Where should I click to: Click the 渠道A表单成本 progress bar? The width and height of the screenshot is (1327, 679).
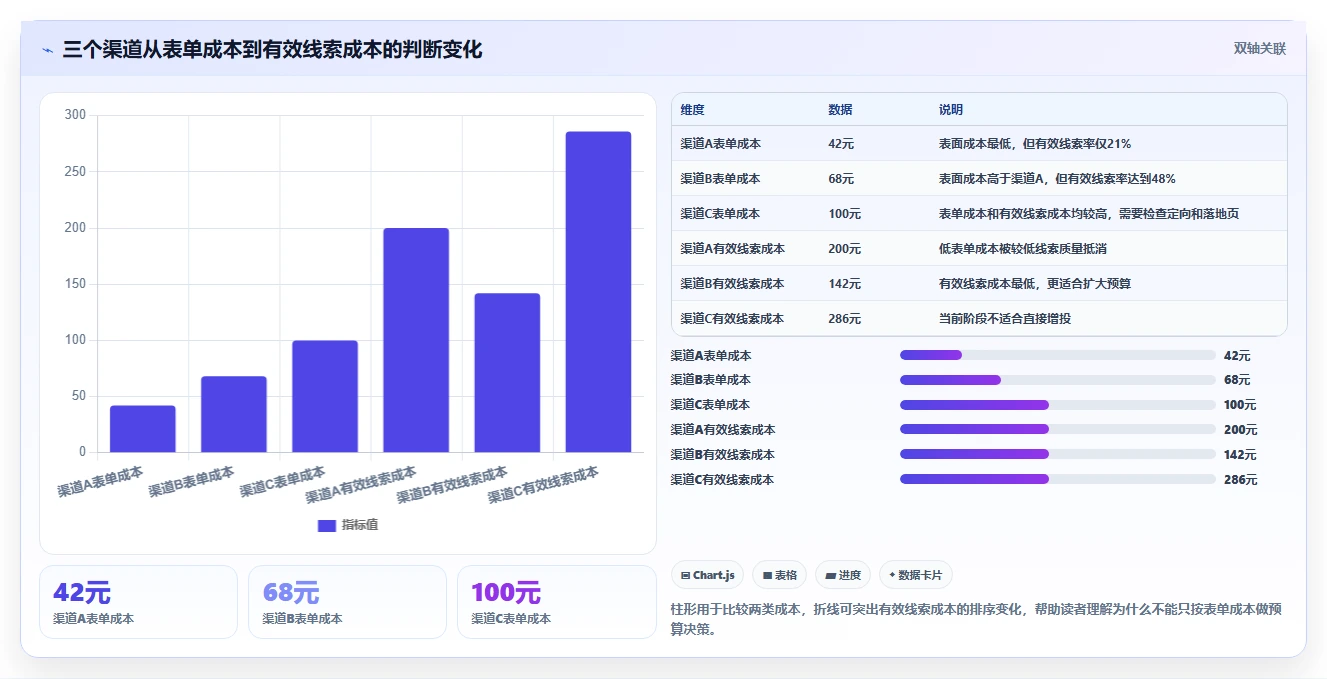pyautogui.click(x=1057, y=355)
